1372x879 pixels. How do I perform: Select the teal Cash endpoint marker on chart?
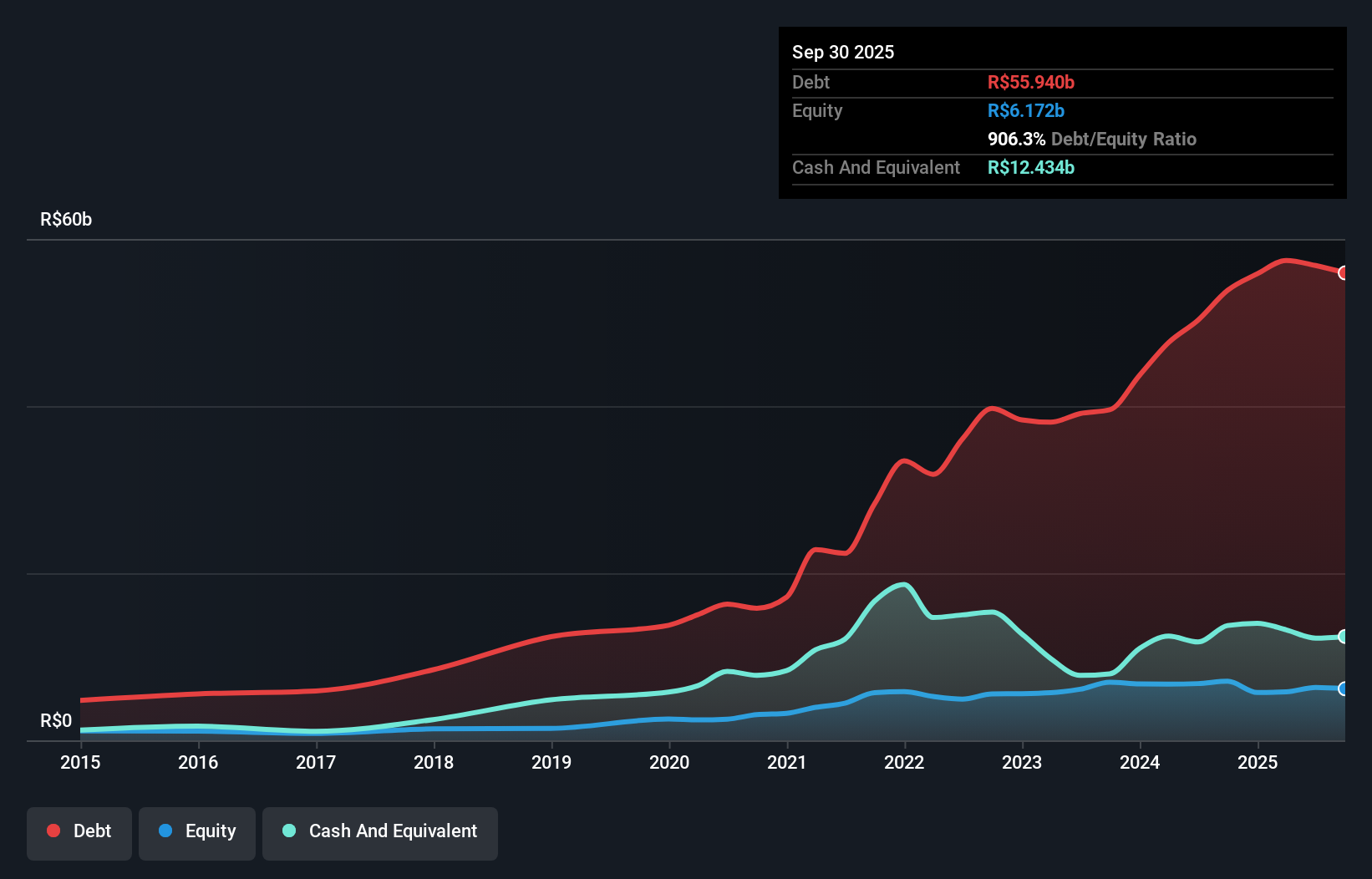(x=1344, y=636)
